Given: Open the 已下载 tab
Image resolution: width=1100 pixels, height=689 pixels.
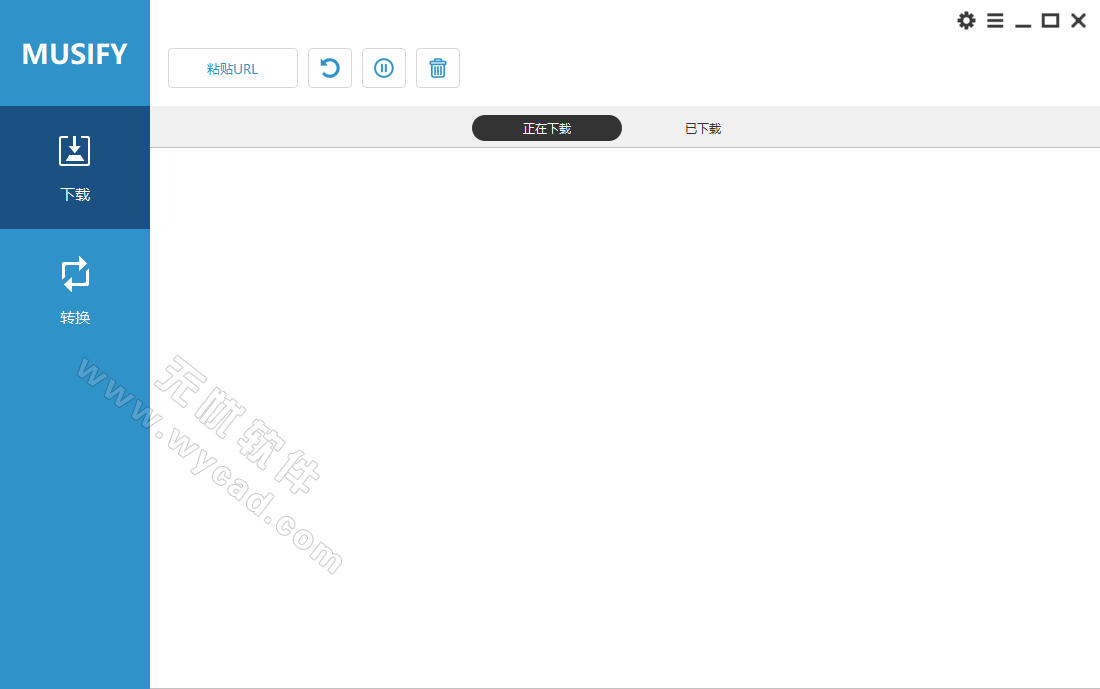Looking at the screenshot, I should pyautogui.click(x=703, y=128).
